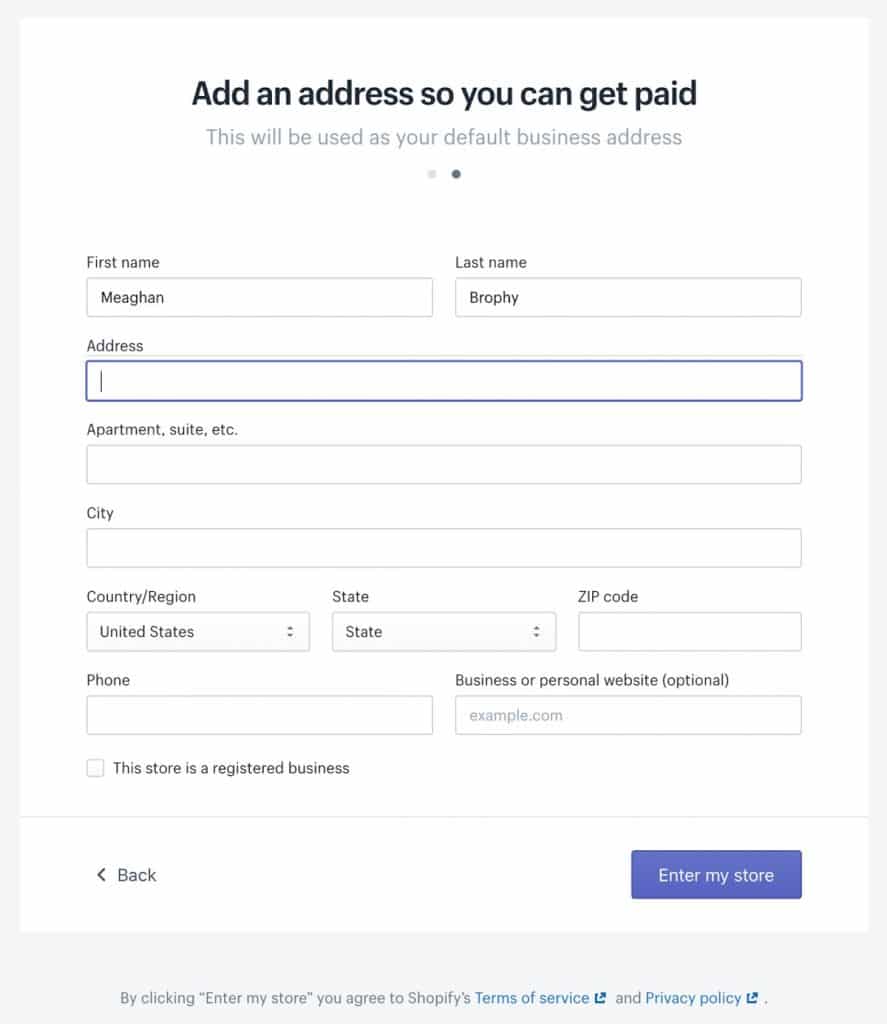Click the Terms of service external link icon
The image size is (887, 1024).
(x=602, y=996)
